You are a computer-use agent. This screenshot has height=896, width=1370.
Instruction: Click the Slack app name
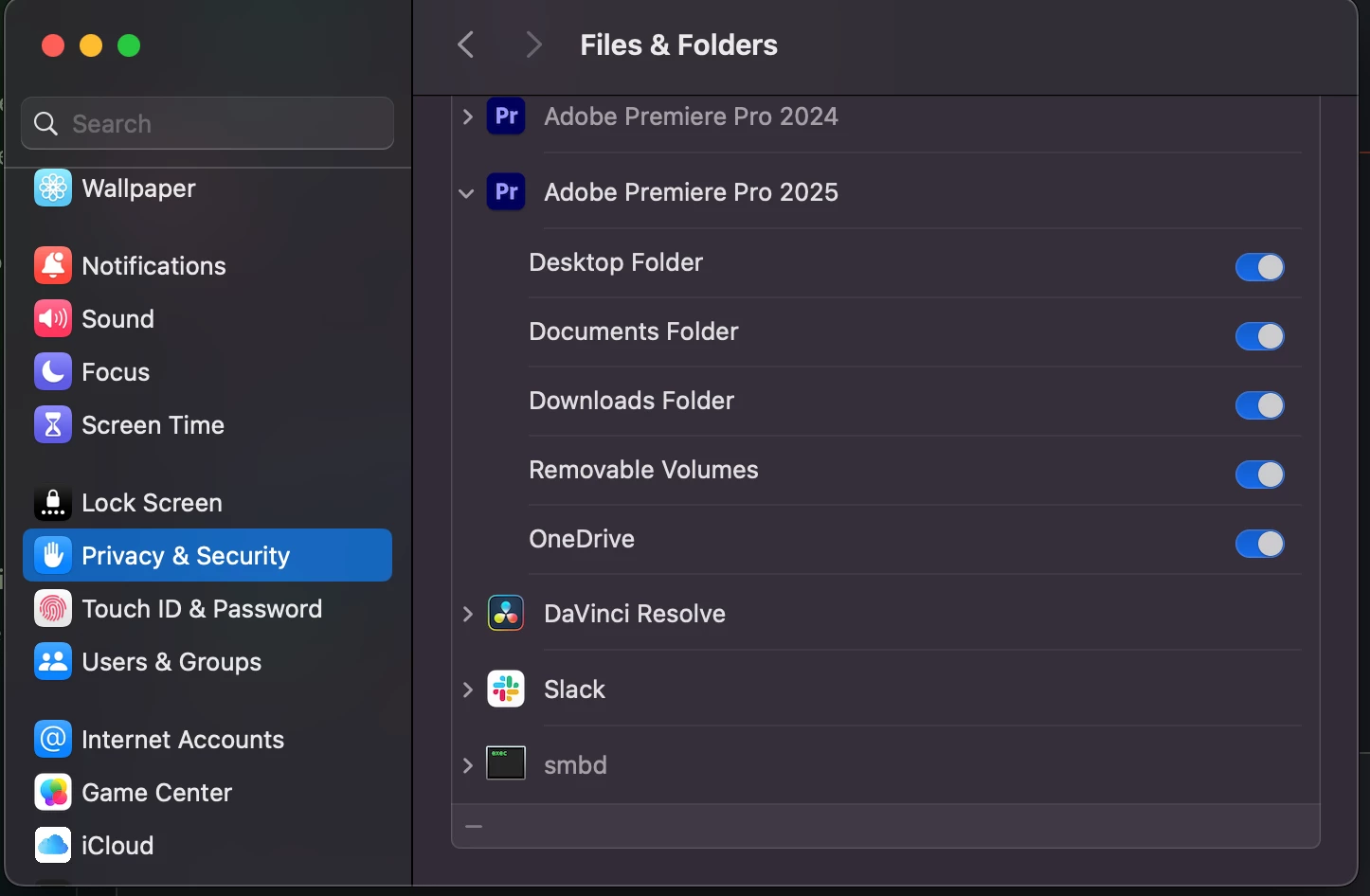click(574, 690)
